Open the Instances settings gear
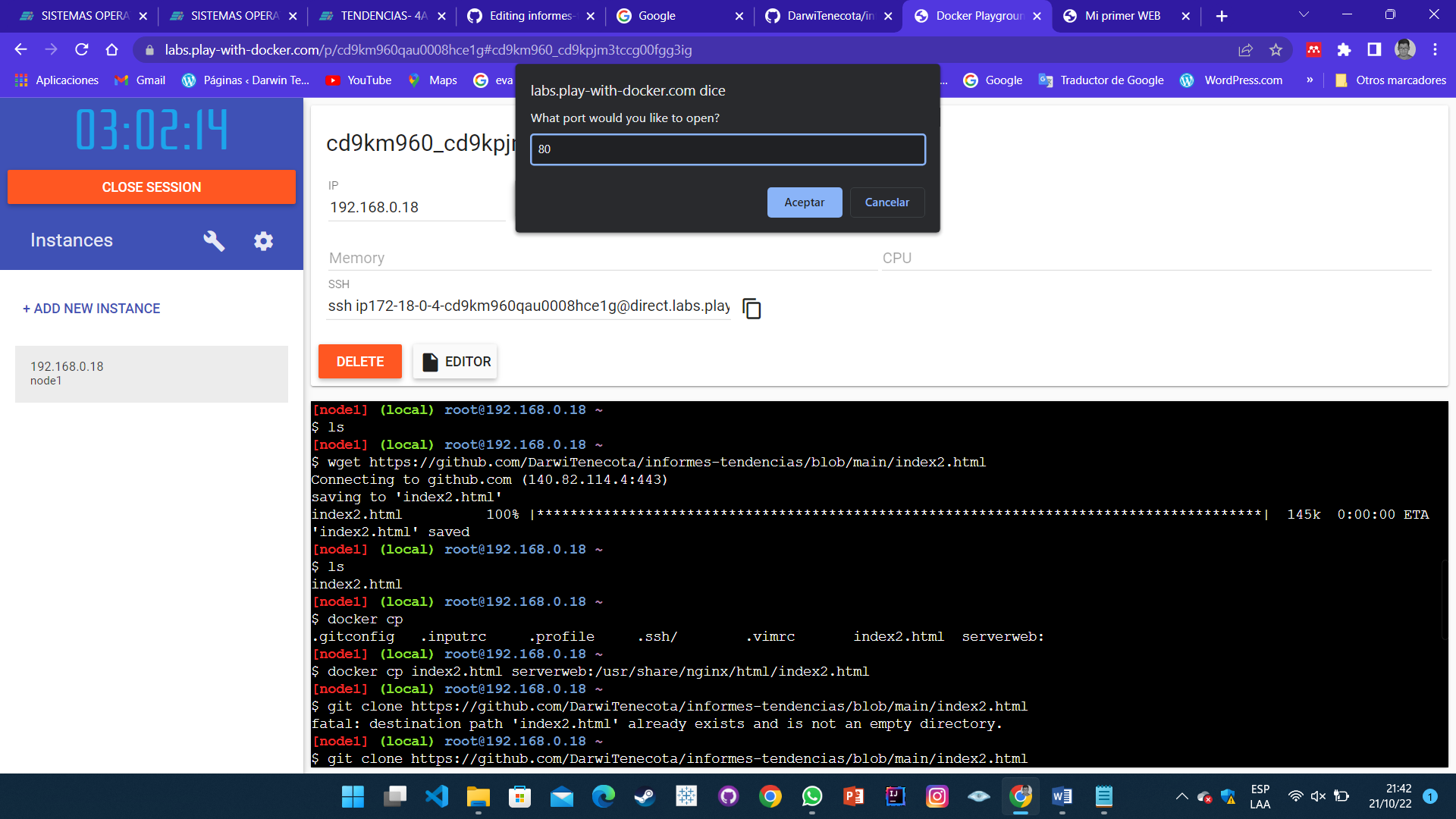Image resolution: width=1456 pixels, height=819 pixels. (263, 240)
